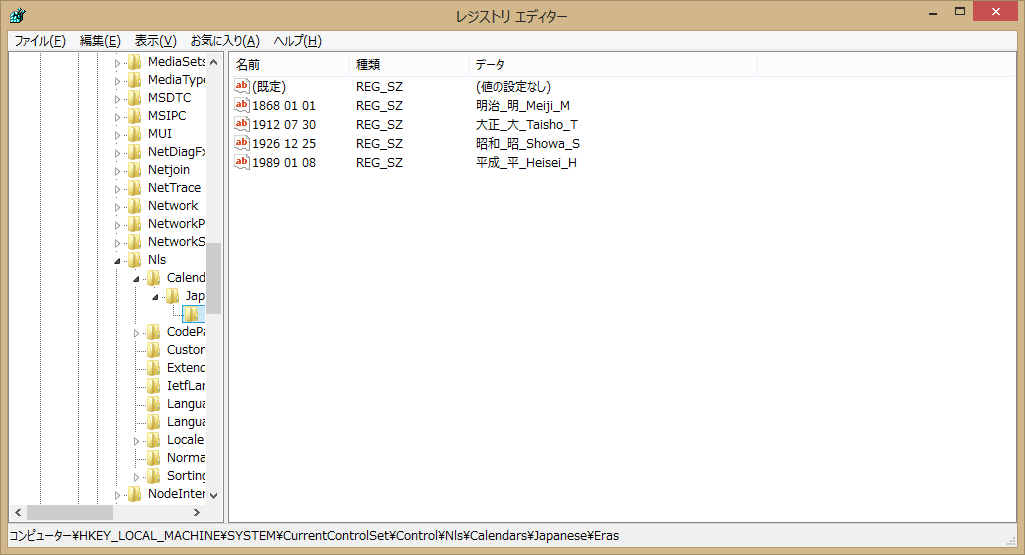Click the registry editor icon in title bar
The height and width of the screenshot is (555, 1025).
pos(18,16)
